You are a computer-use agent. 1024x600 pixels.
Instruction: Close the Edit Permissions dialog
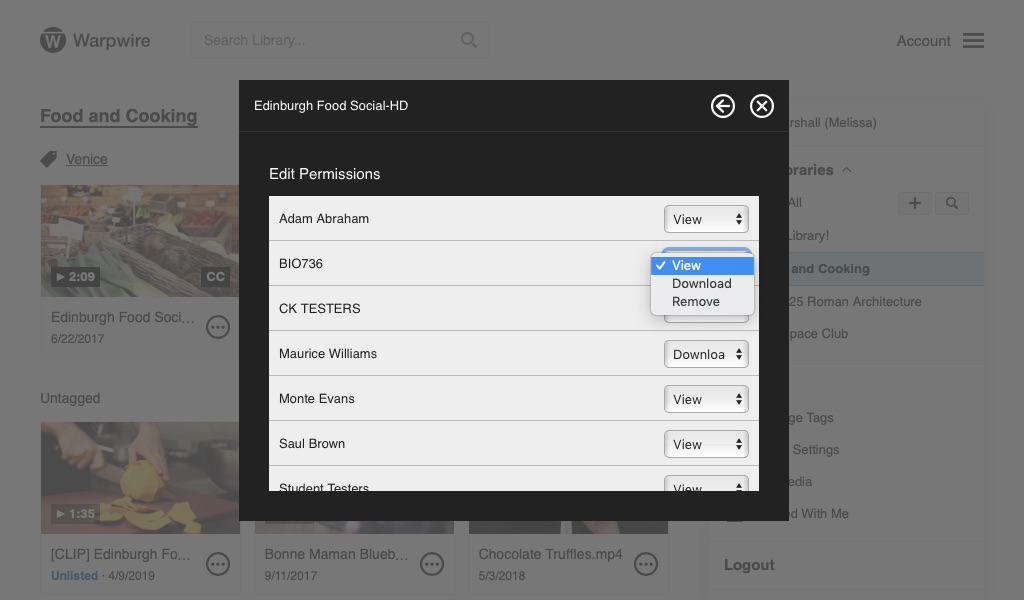761,106
